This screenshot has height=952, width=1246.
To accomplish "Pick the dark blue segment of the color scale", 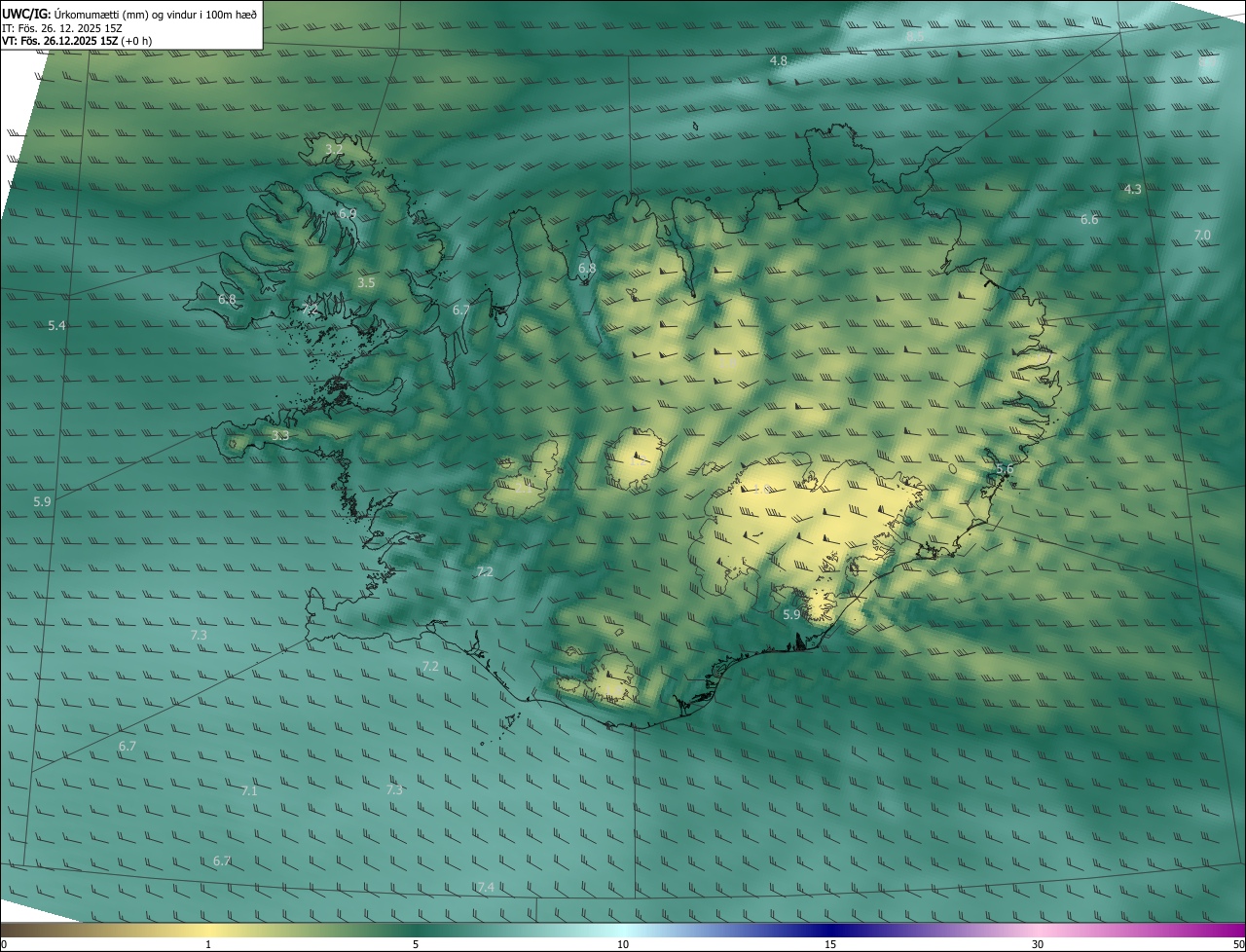I will [x=830, y=930].
